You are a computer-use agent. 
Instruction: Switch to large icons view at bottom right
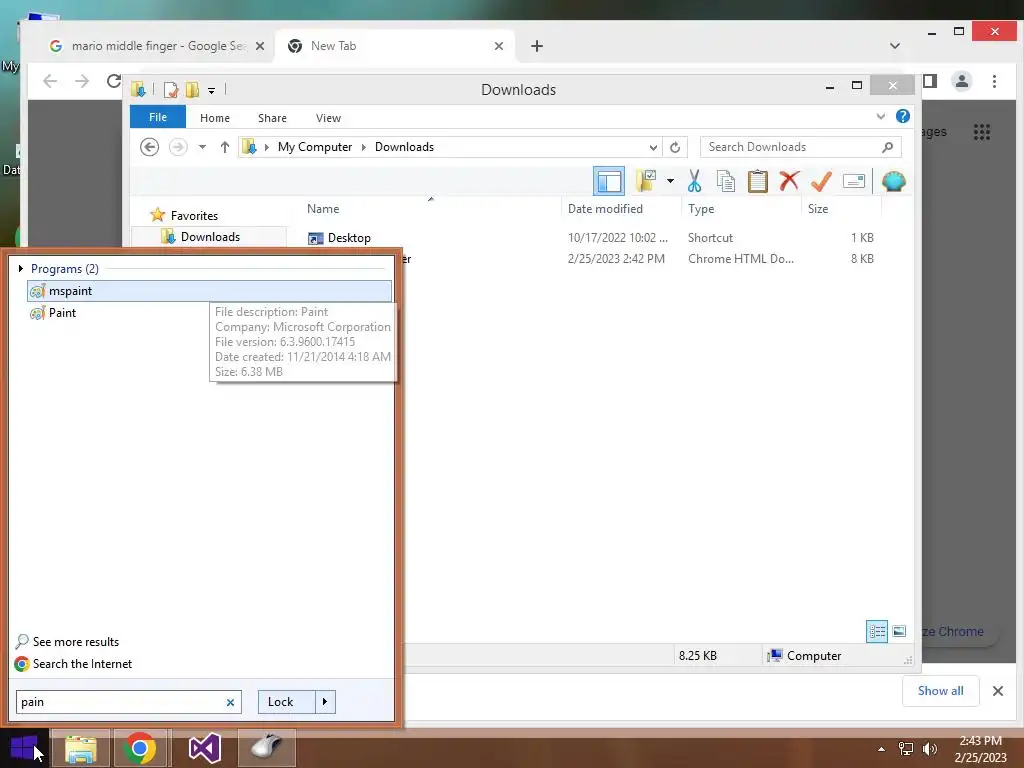click(899, 631)
